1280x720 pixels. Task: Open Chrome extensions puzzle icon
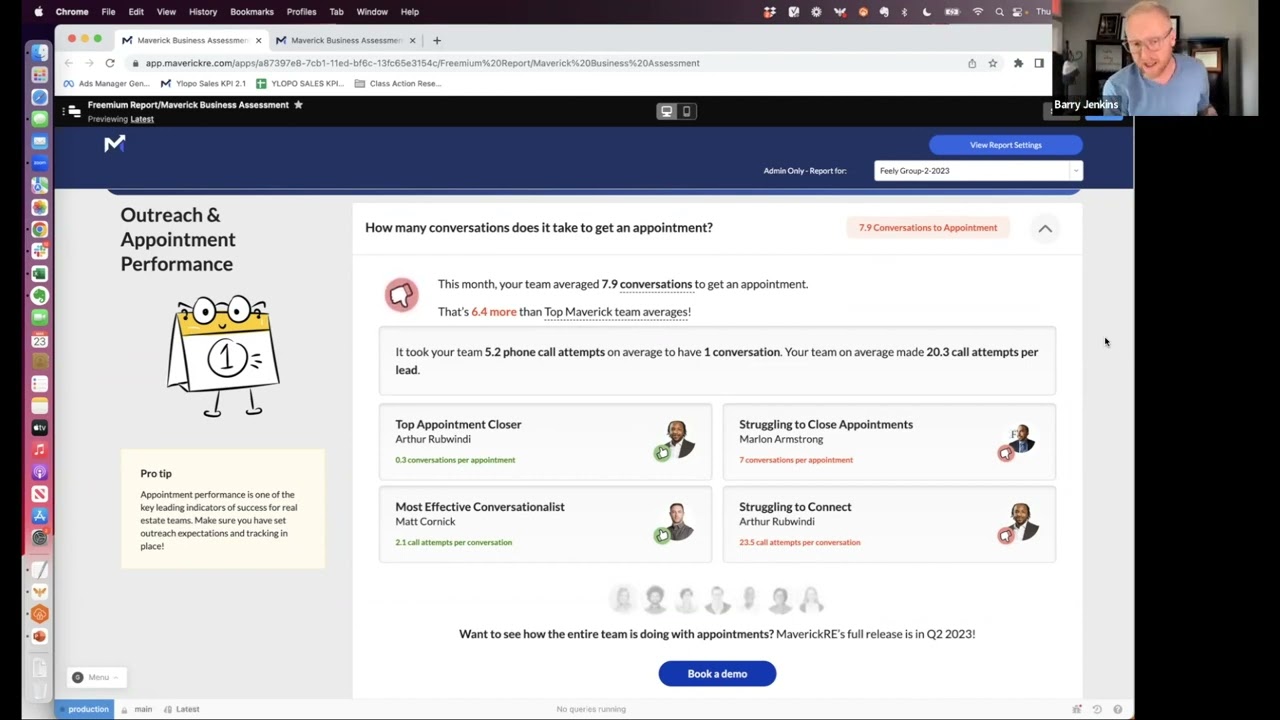point(1018,63)
